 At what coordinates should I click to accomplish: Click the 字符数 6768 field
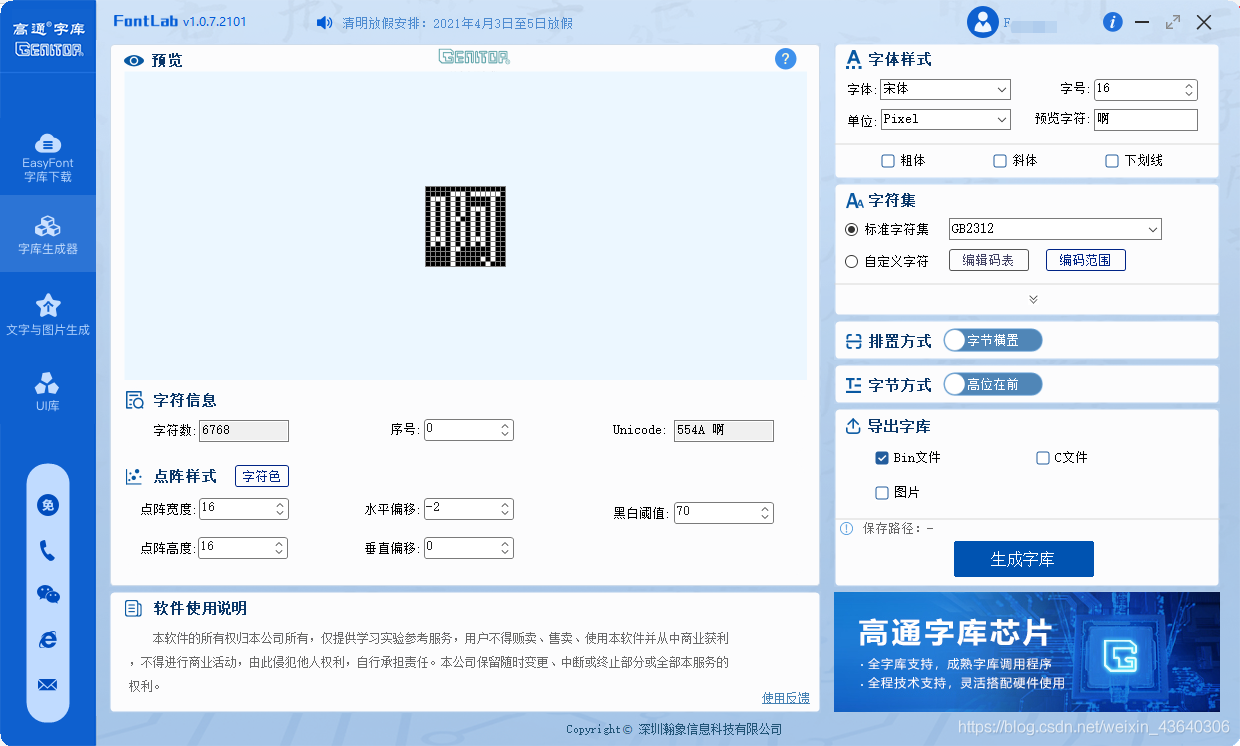pyautogui.click(x=244, y=430)
